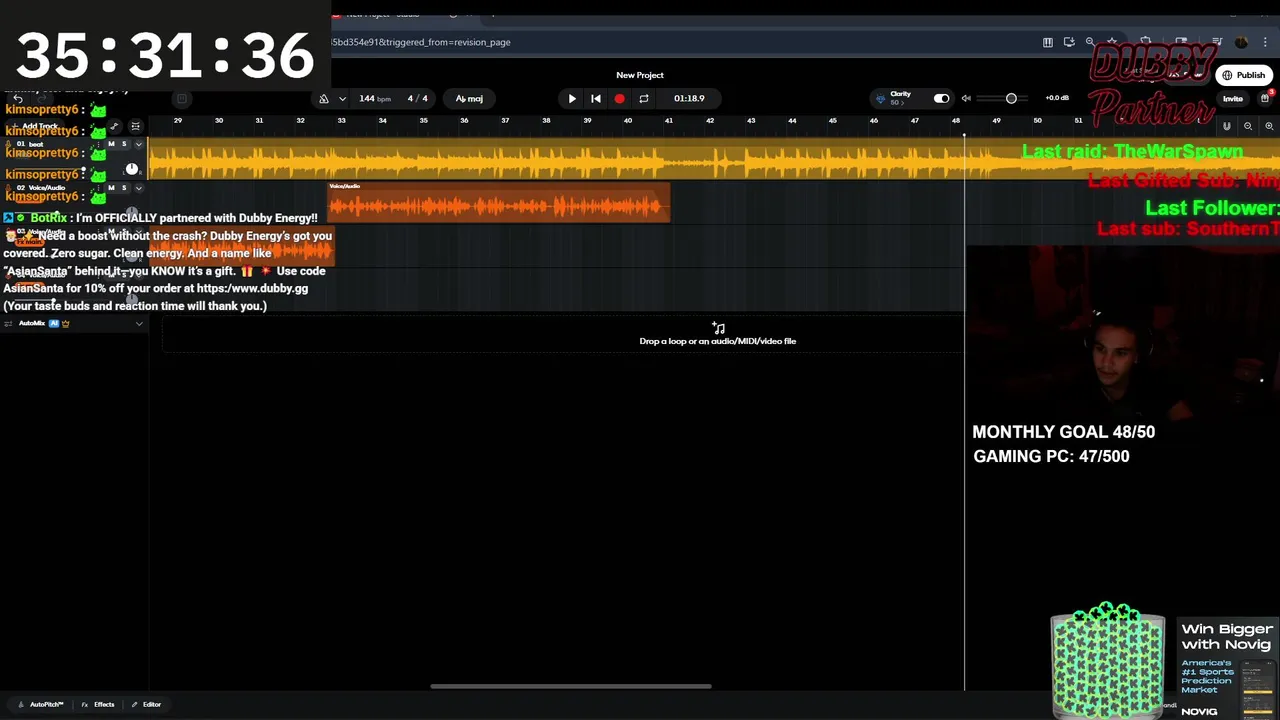The width and height of the screenshot is (1280, 720).
Task: Bookmark this page with the star icon
Action: coord(1111,42)
